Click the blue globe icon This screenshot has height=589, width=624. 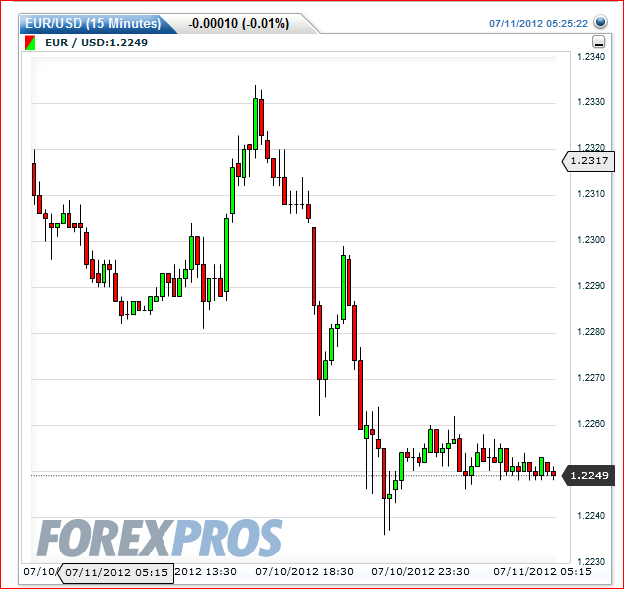pos(600,22)
